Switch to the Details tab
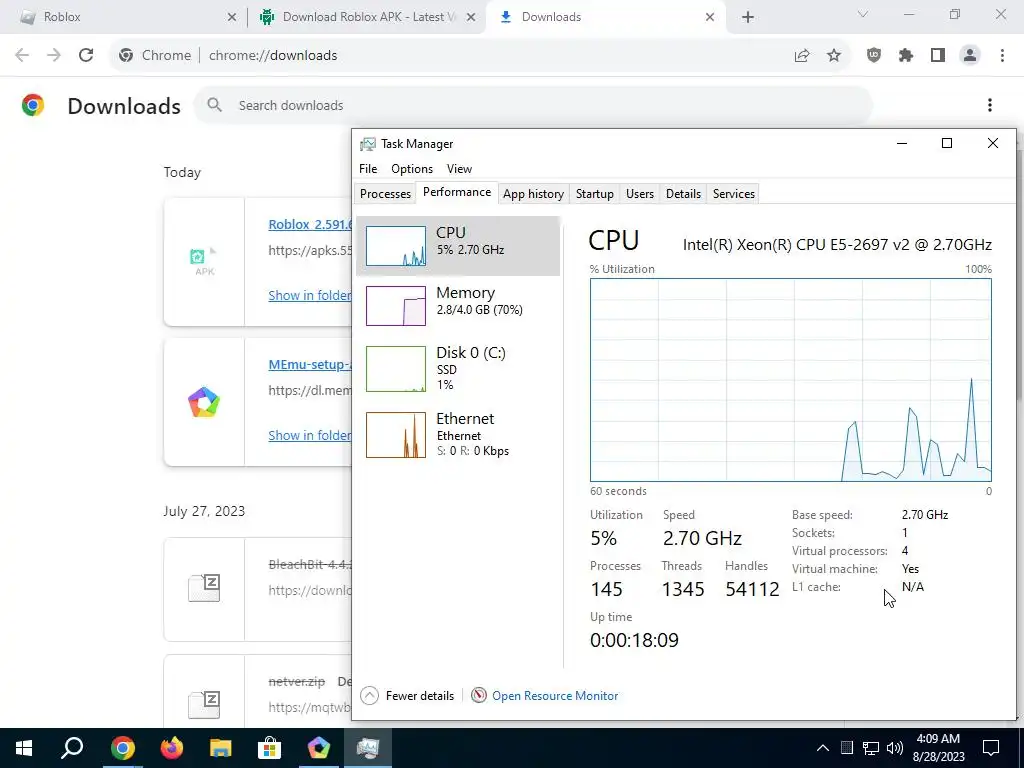1024x768 pixels. pos(683,194)
